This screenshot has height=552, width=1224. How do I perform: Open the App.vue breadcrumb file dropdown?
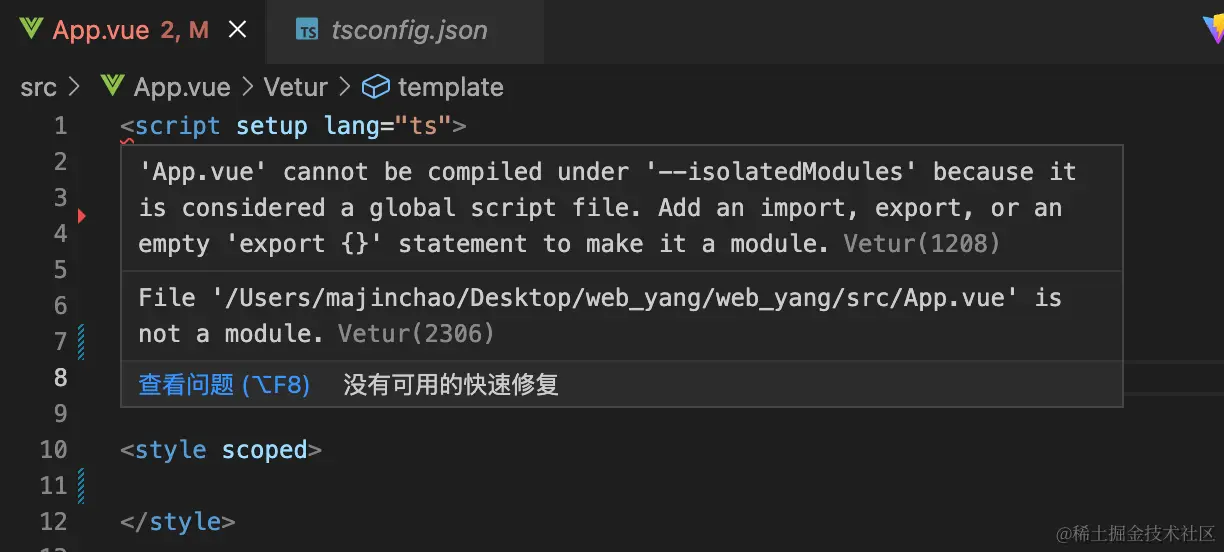182,87
